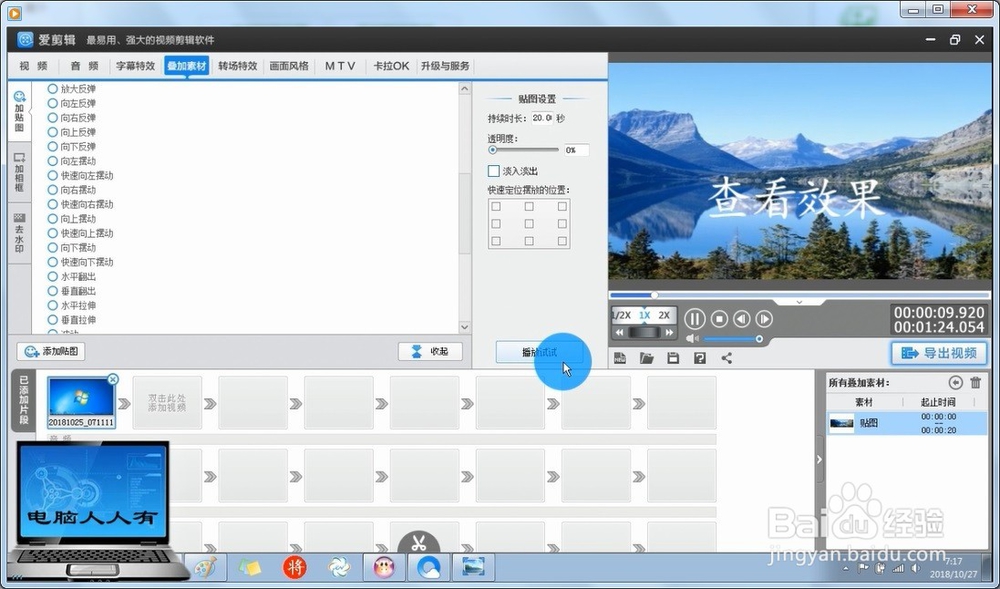
Task: Click the chevron arrow after the 20181025_071111 clip
Action: (x=124, y=404)
